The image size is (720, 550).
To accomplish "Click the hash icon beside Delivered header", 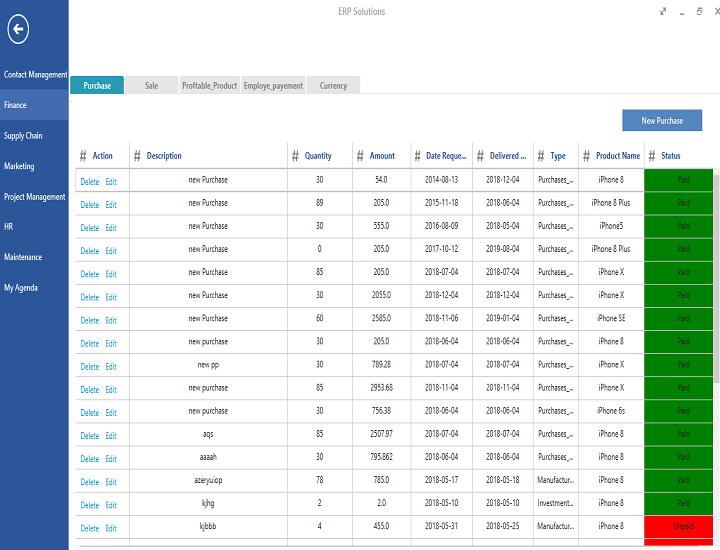I will tap(480, 156).
